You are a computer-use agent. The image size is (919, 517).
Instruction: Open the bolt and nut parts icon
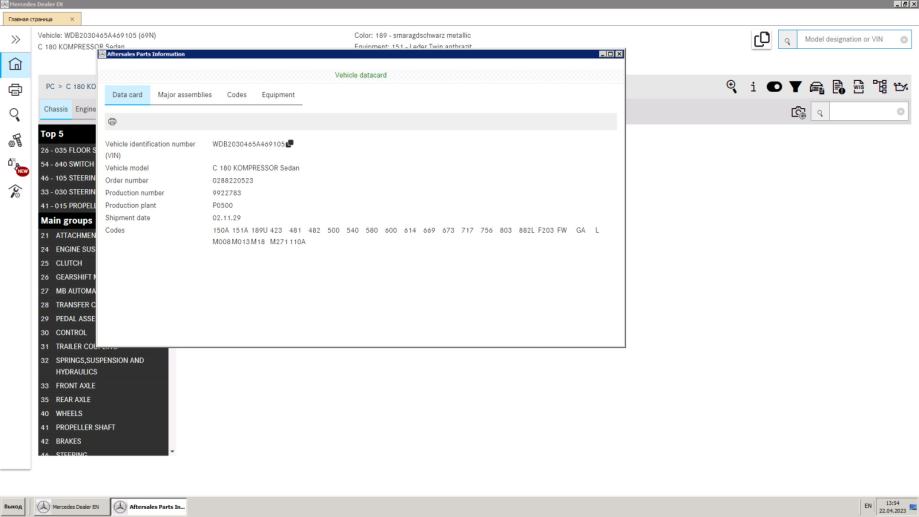[15, 140]
